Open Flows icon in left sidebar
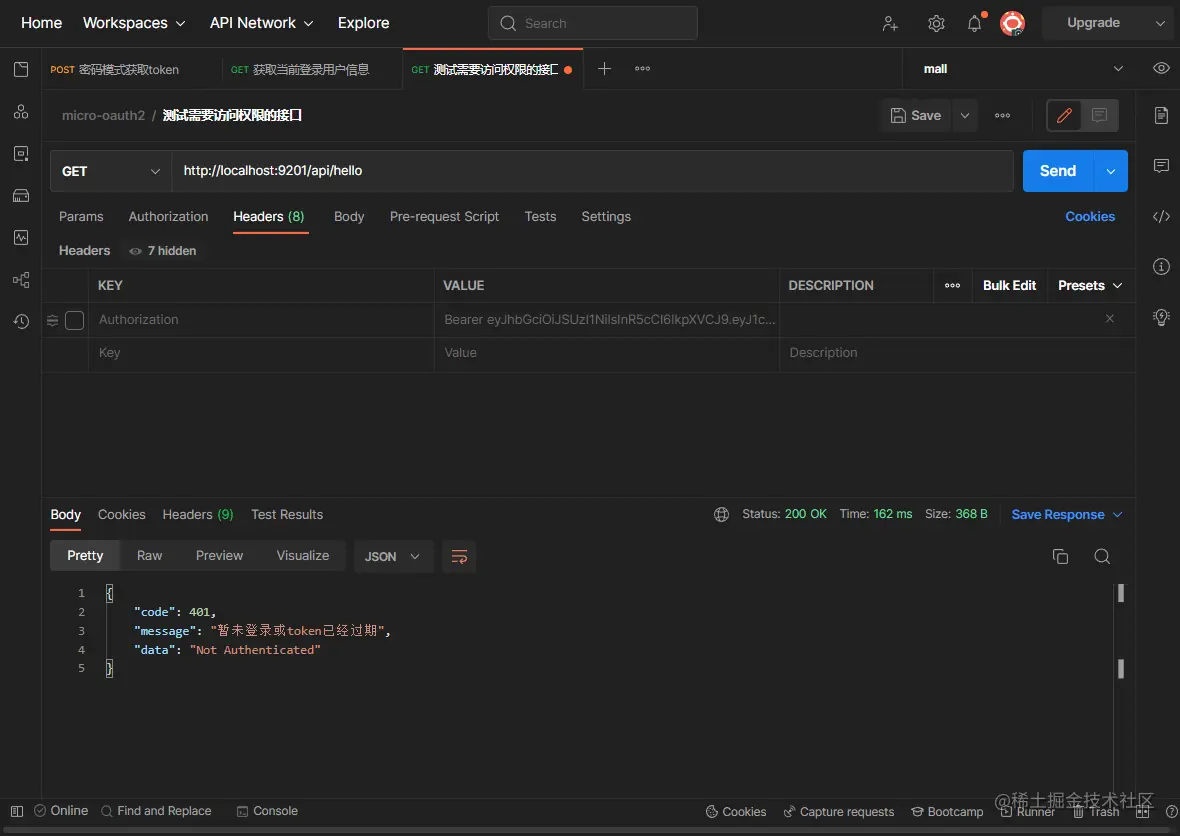The width and height of the screenshot is (1180, 836). pos(21,280)
